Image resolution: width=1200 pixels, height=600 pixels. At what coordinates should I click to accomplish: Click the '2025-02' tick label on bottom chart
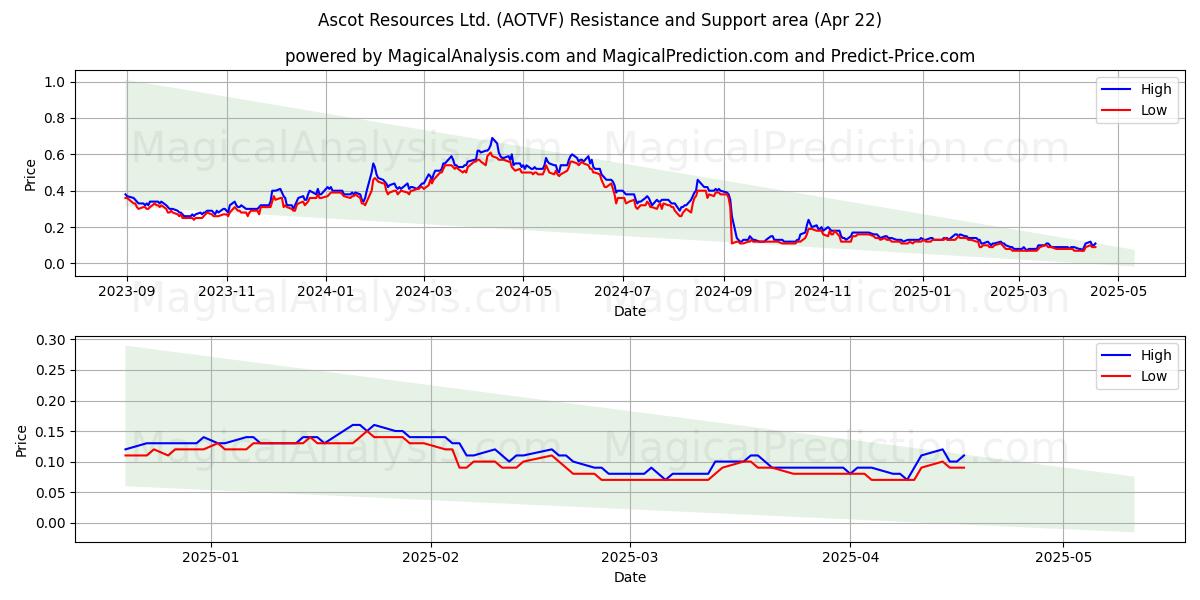432,558
